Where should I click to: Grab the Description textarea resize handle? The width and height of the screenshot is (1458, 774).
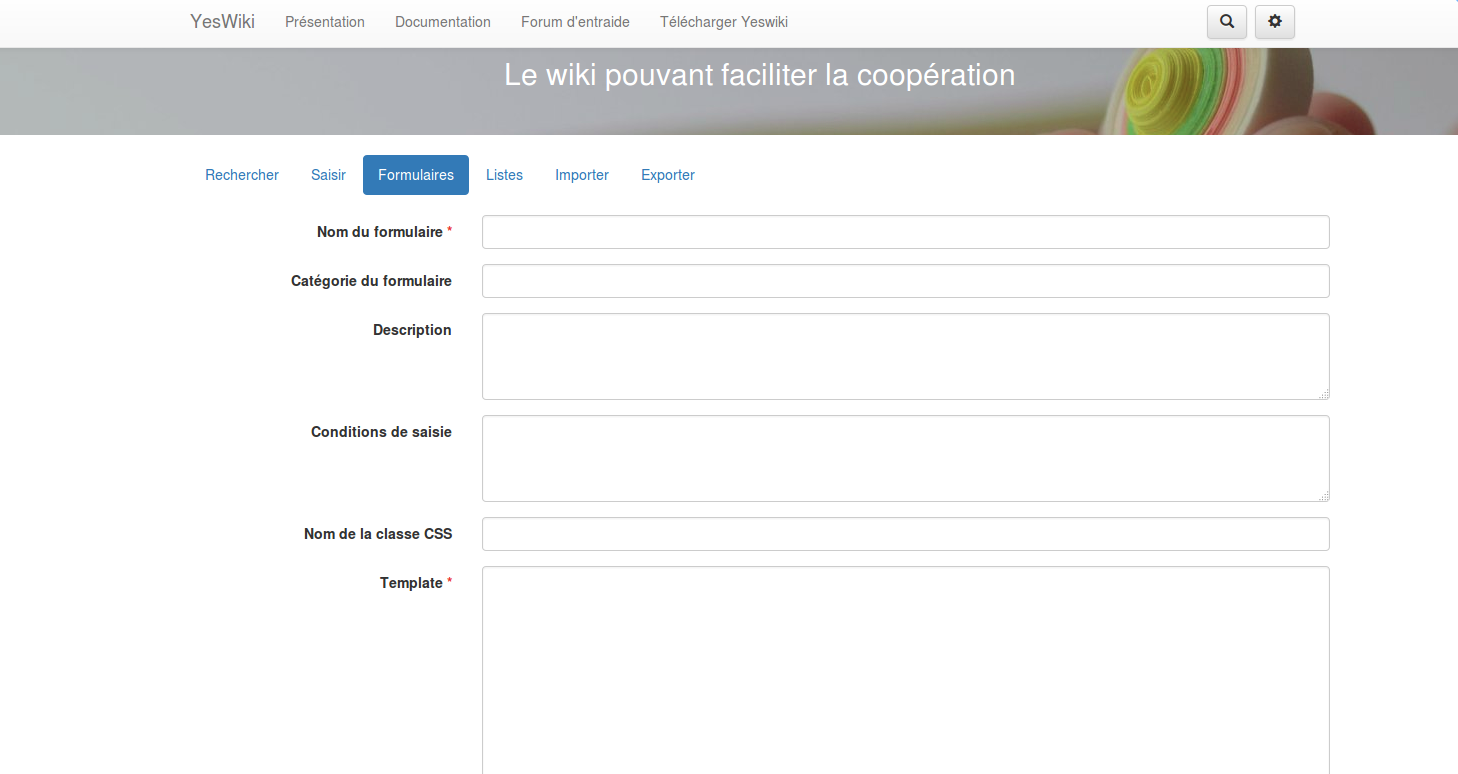pos(1324,394)
